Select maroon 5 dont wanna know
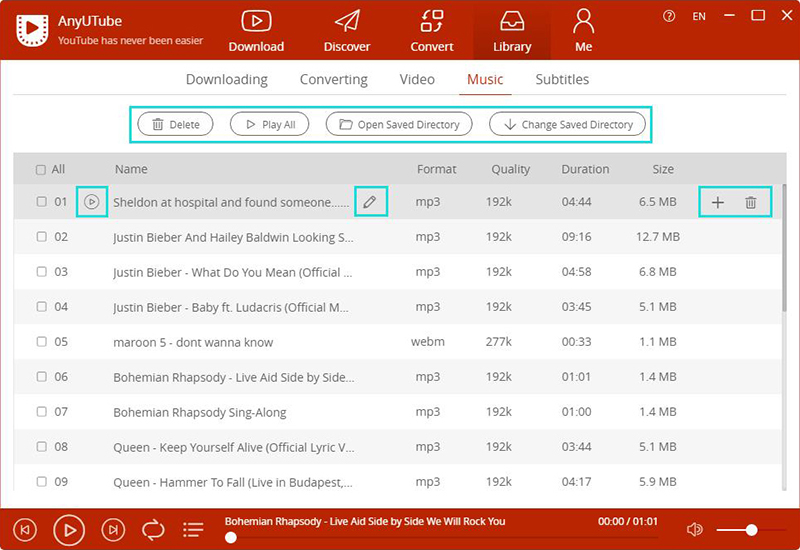Screen dimensions: 800x550 pyautogui.click(x=193, y=342)
